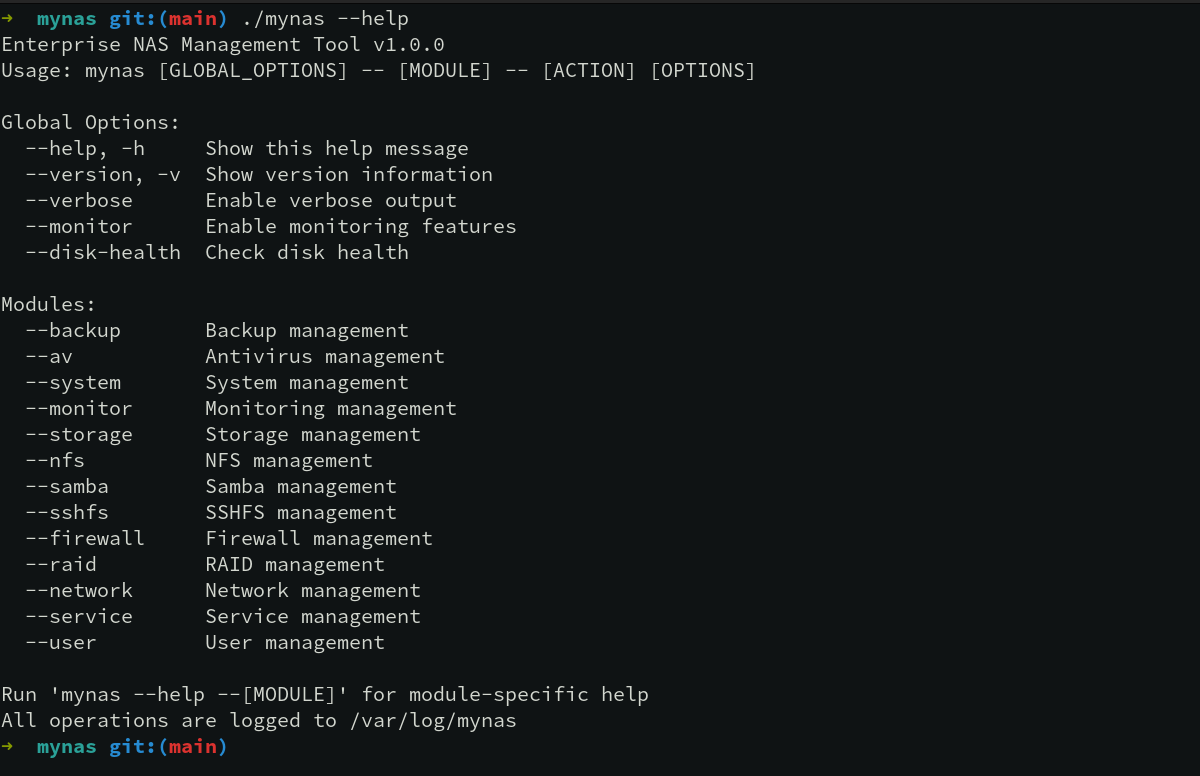
Task: Click the green prompt arrow on the first line
Action: 7,19
